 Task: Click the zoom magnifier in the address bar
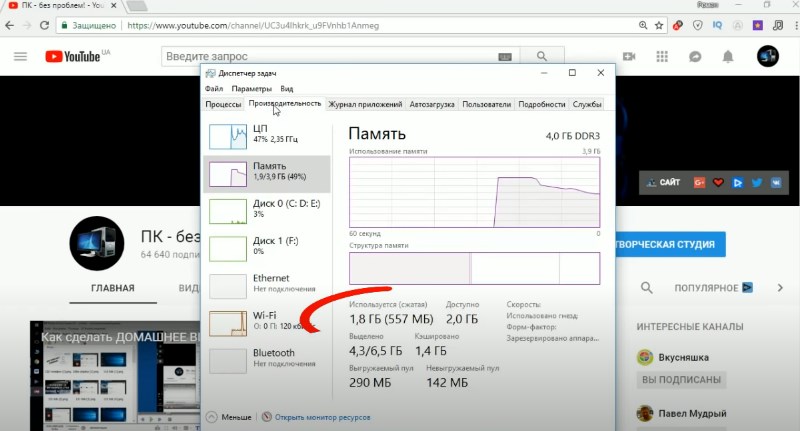(x=643, y=26)
